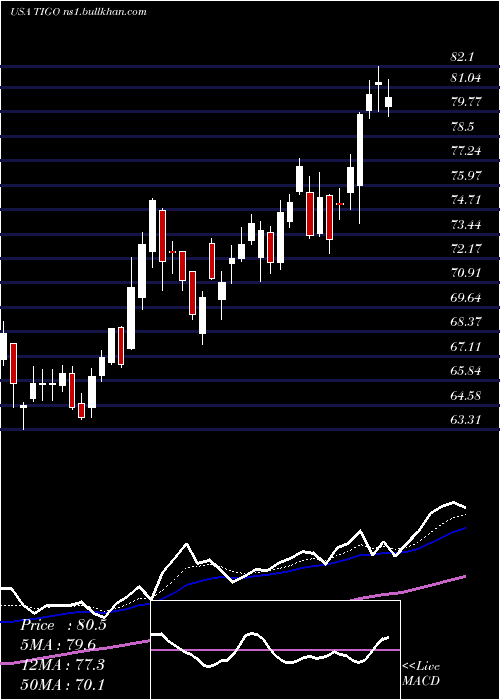Click the USA TIGO ns1.bullkhan.com title
Viewport: 500px width, 700px height.
78,11
